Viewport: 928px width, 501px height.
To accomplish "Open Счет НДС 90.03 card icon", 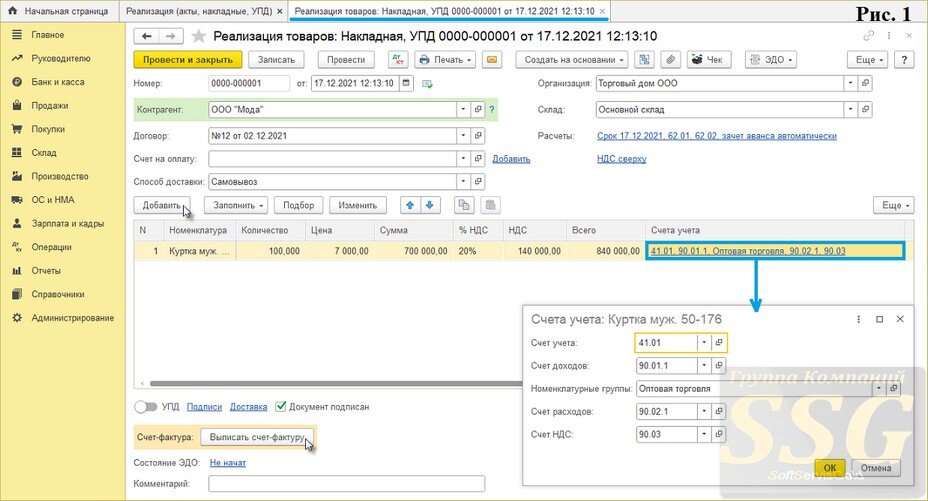I will (x=718, y=434).
